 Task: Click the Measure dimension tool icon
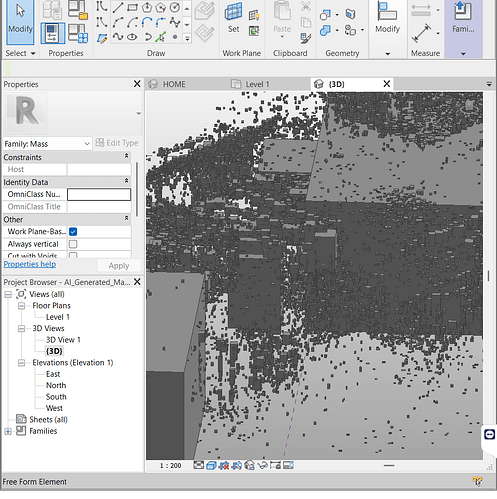[421, 33]
